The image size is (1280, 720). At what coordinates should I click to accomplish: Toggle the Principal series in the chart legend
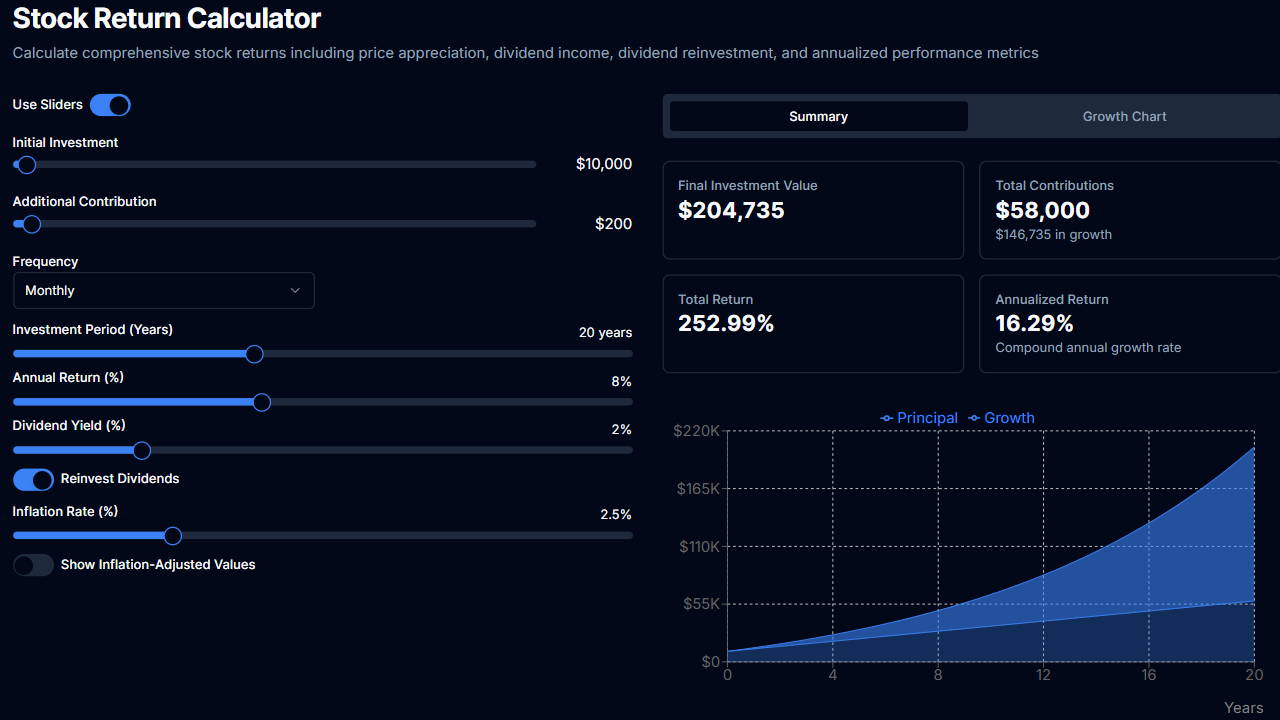tap(918, 418)
